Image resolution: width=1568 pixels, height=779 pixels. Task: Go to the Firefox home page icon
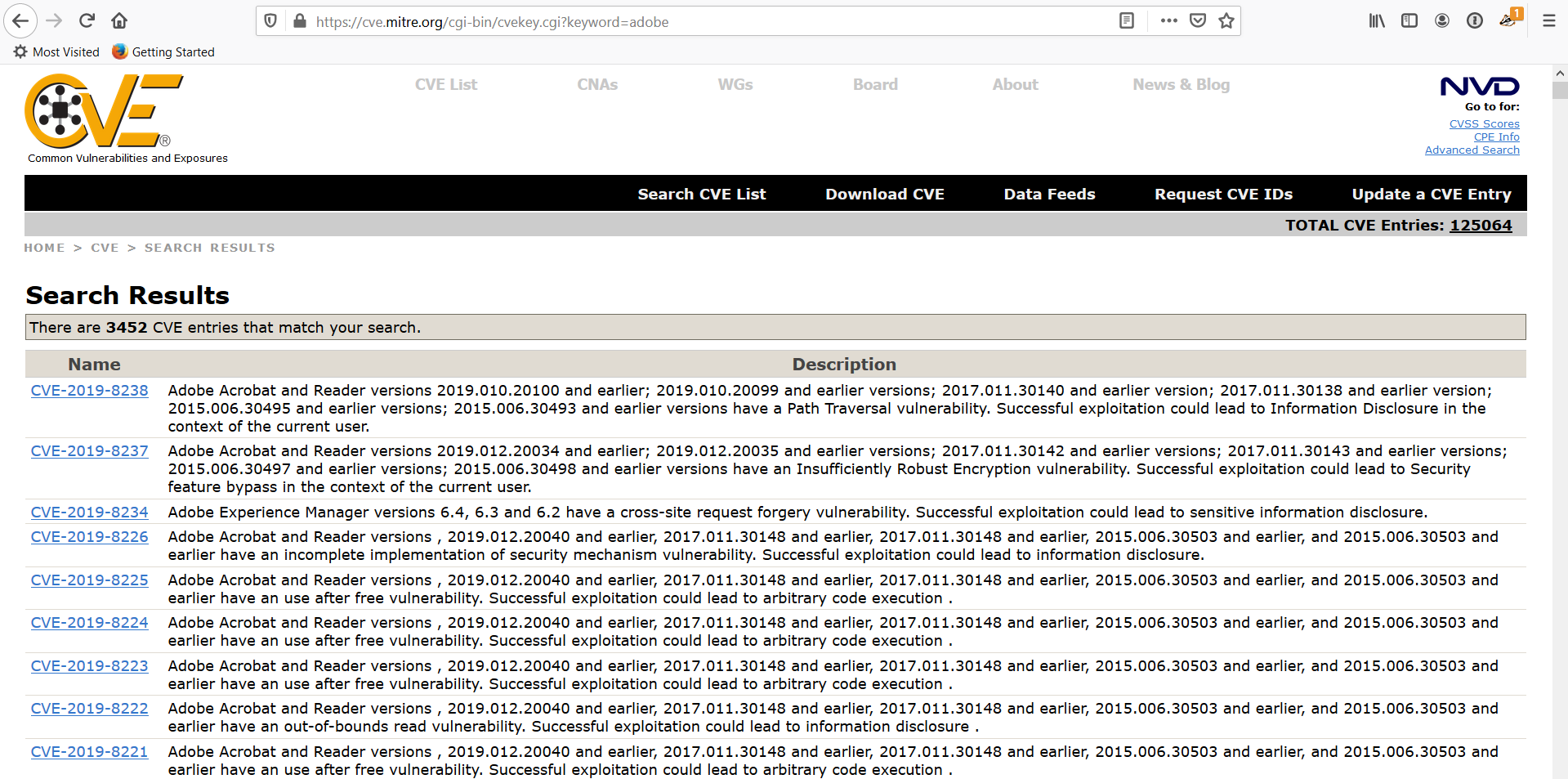coord(119,21)
